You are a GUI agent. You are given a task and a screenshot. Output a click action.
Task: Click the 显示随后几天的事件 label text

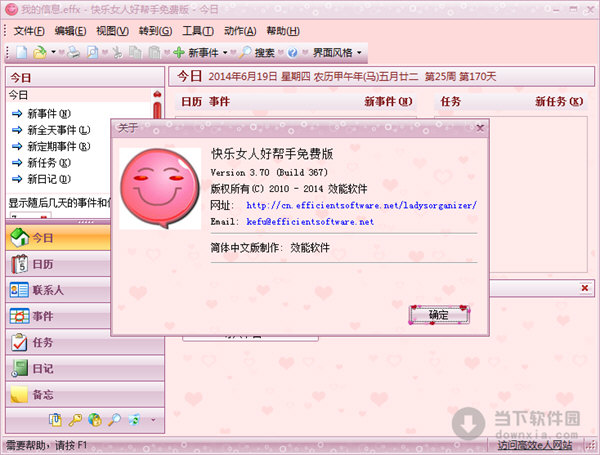click(x=59, y=203)
